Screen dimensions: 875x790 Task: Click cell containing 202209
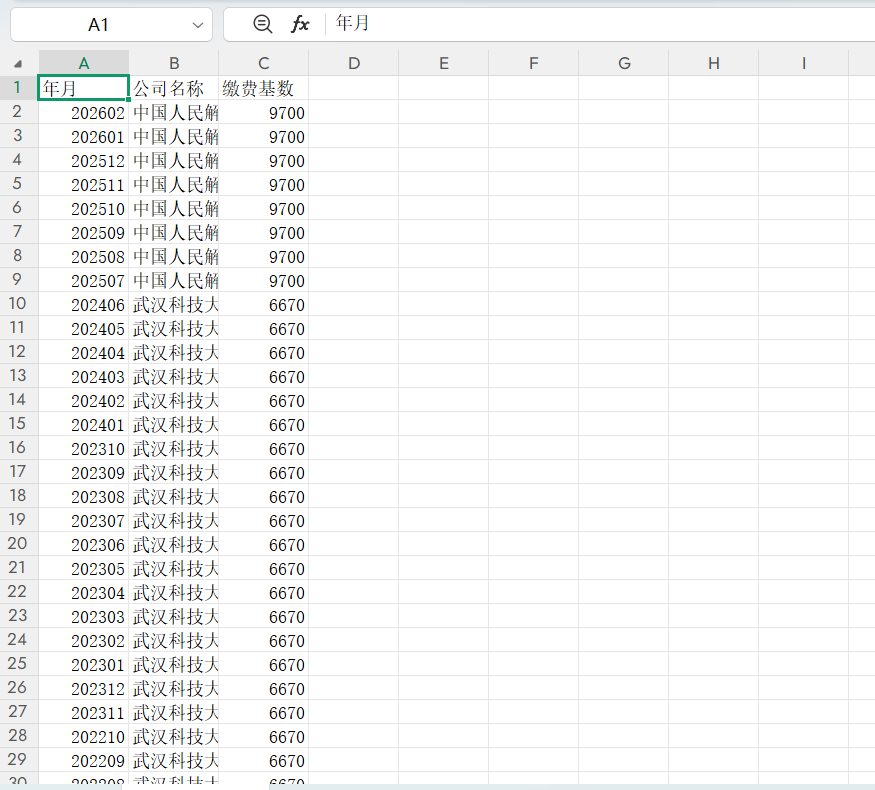pos(84,760)
